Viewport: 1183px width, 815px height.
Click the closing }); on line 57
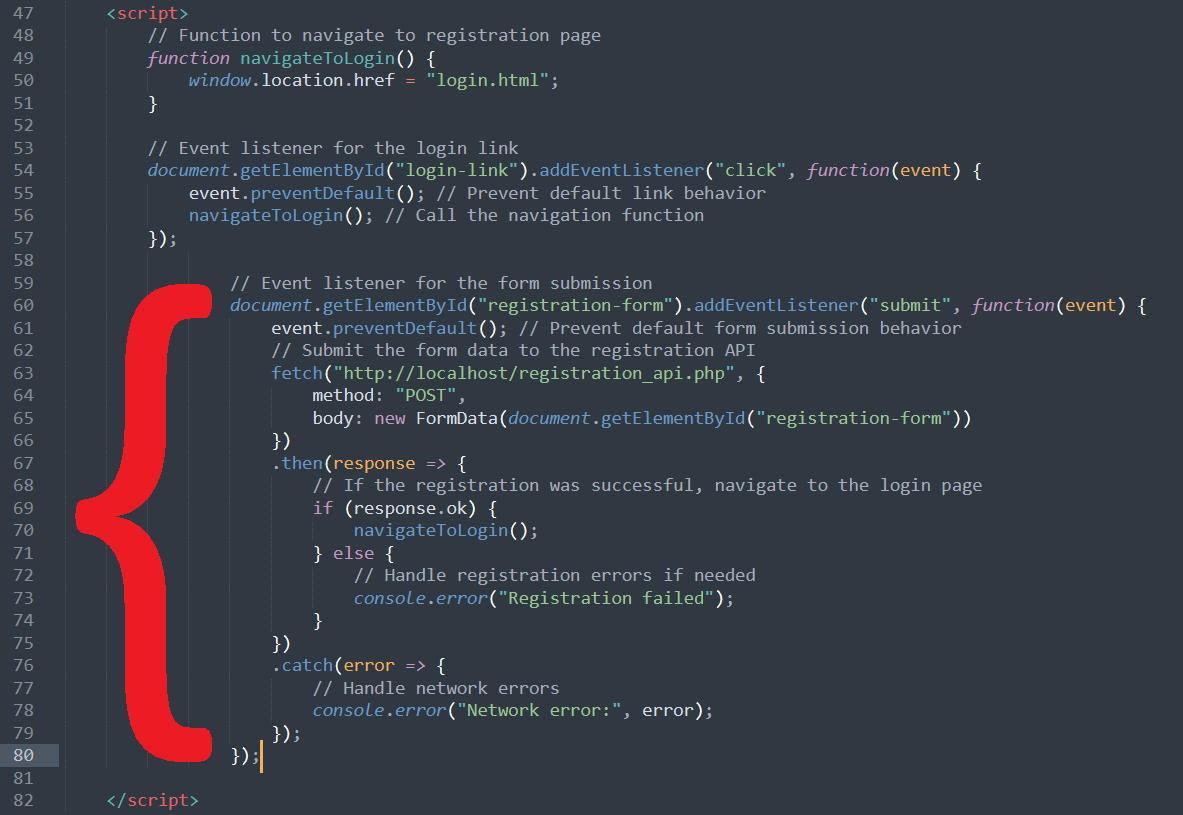(x=162, y=238)
